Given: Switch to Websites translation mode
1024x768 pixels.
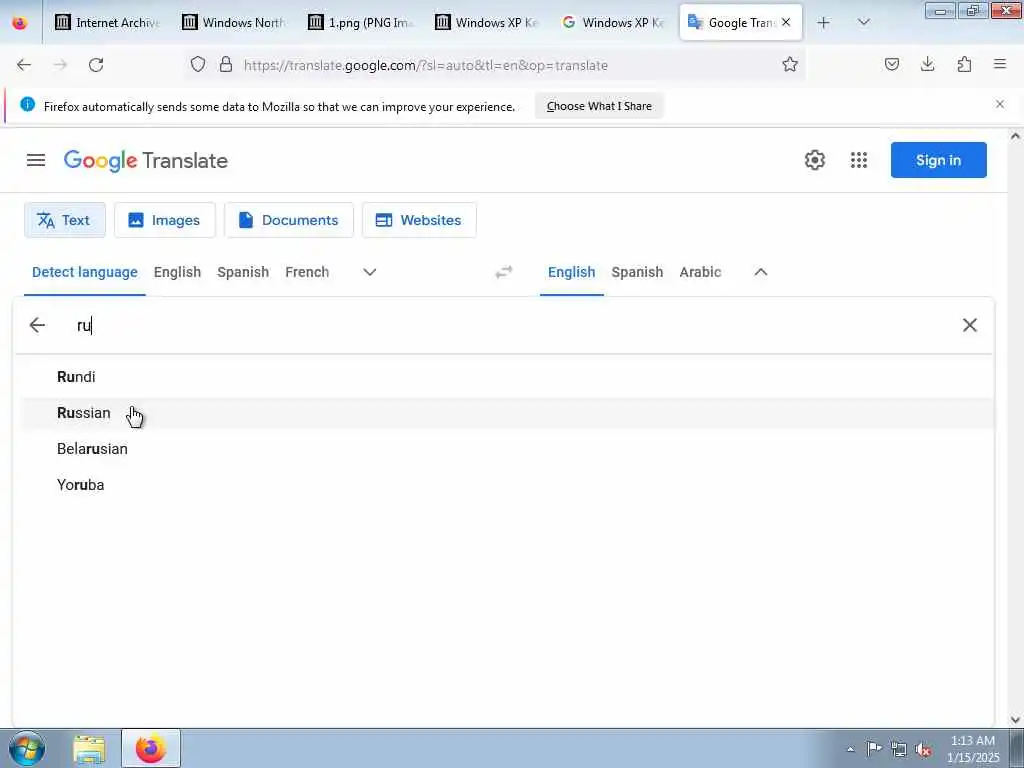Looking at the screenshot, I should pos(419,220).
